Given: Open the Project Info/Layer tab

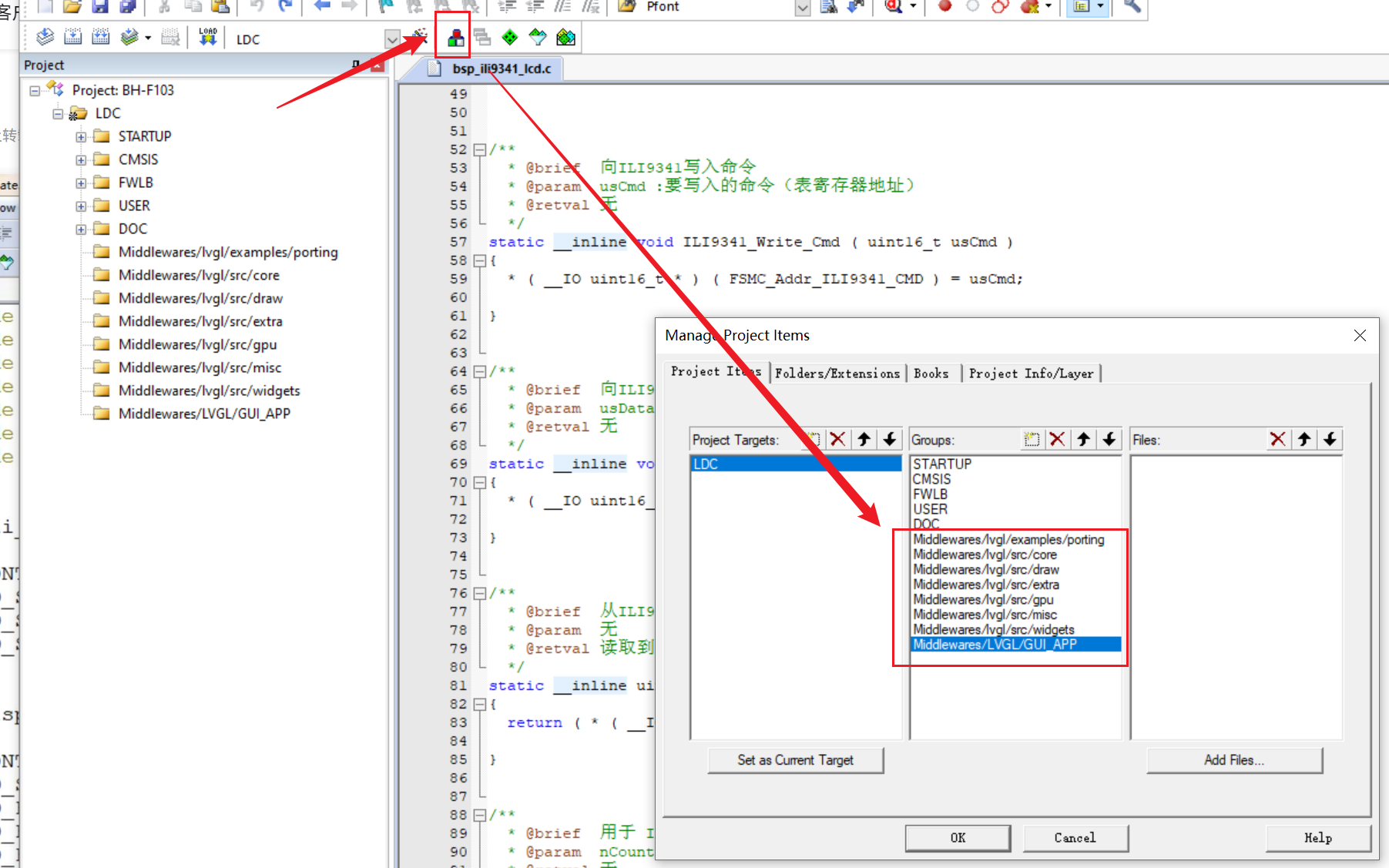Looking at the screenshot, I should click(1031, 374).
